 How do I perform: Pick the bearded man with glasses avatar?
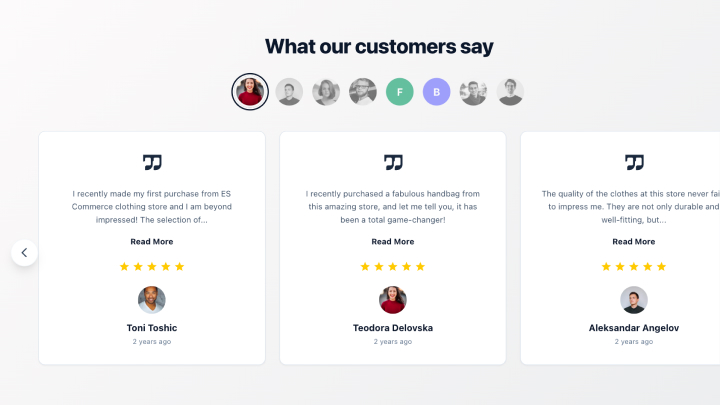(363, 92)
